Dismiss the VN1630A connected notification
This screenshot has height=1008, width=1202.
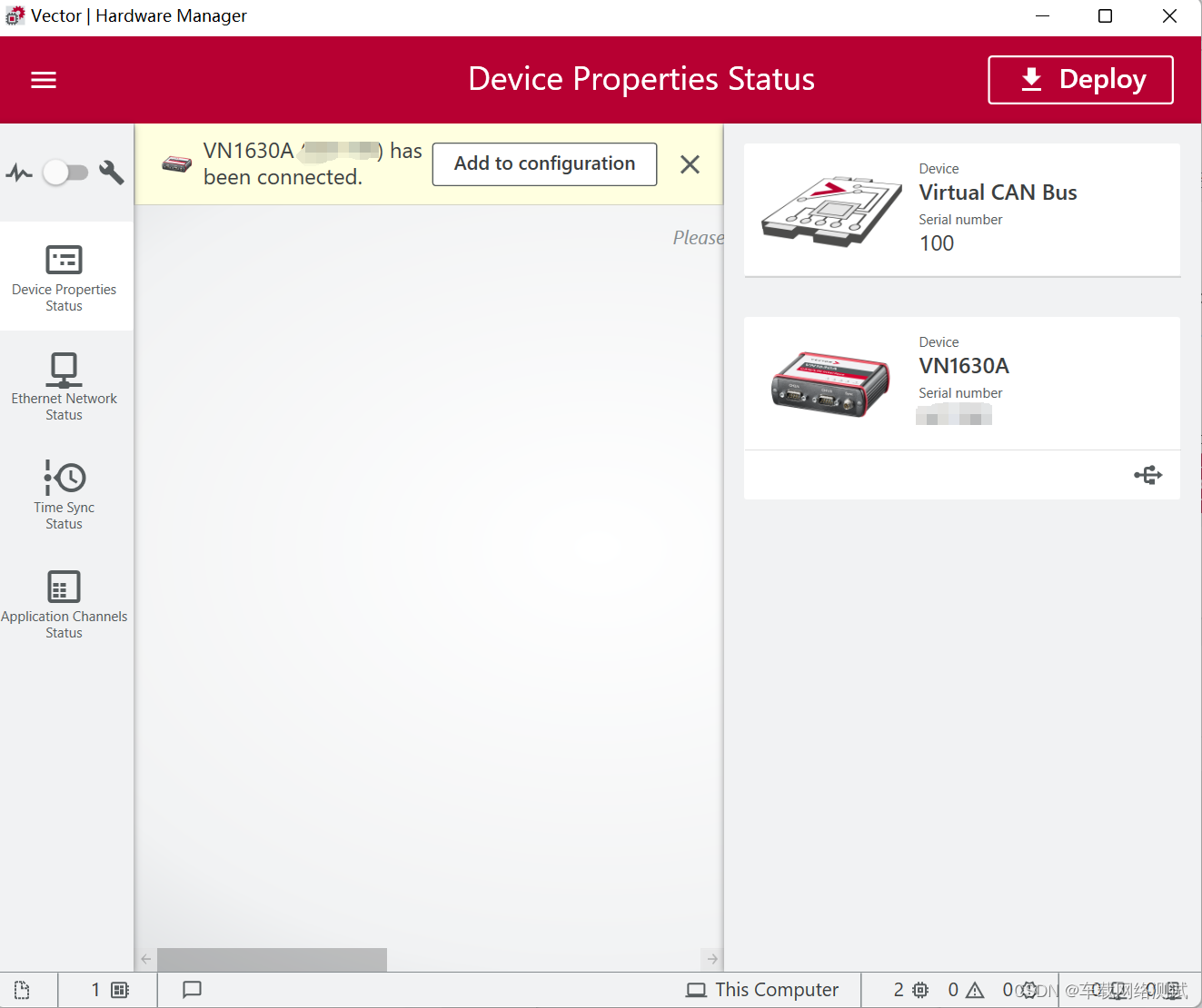point(690,164)
